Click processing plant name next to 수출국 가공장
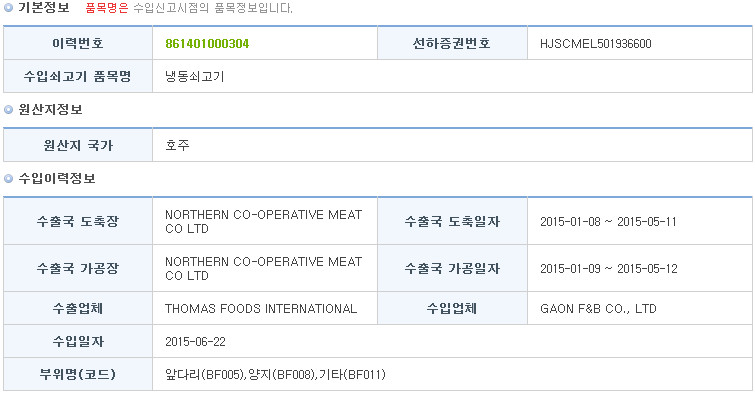Image resolution: width=755 pixels, height=394 pixels. [x=263, y=268]
